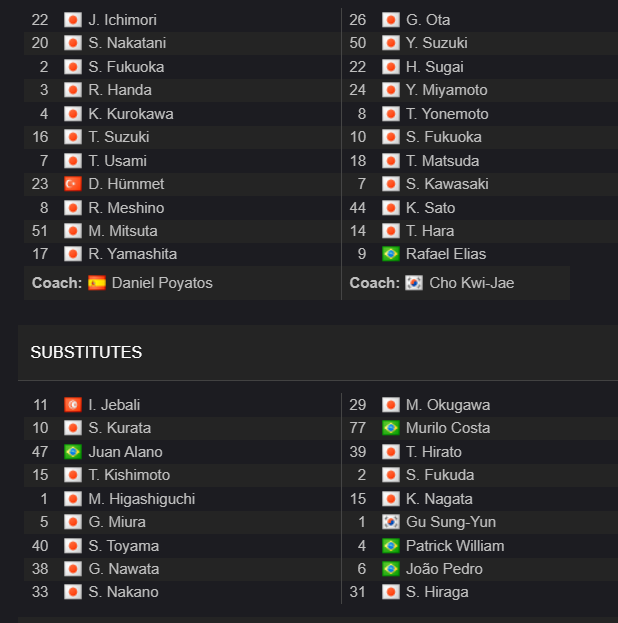Screen dimensions: 618x623
Task: Click the Brazil flag next to Juan Alano
Action: click(x=73, y=452)
